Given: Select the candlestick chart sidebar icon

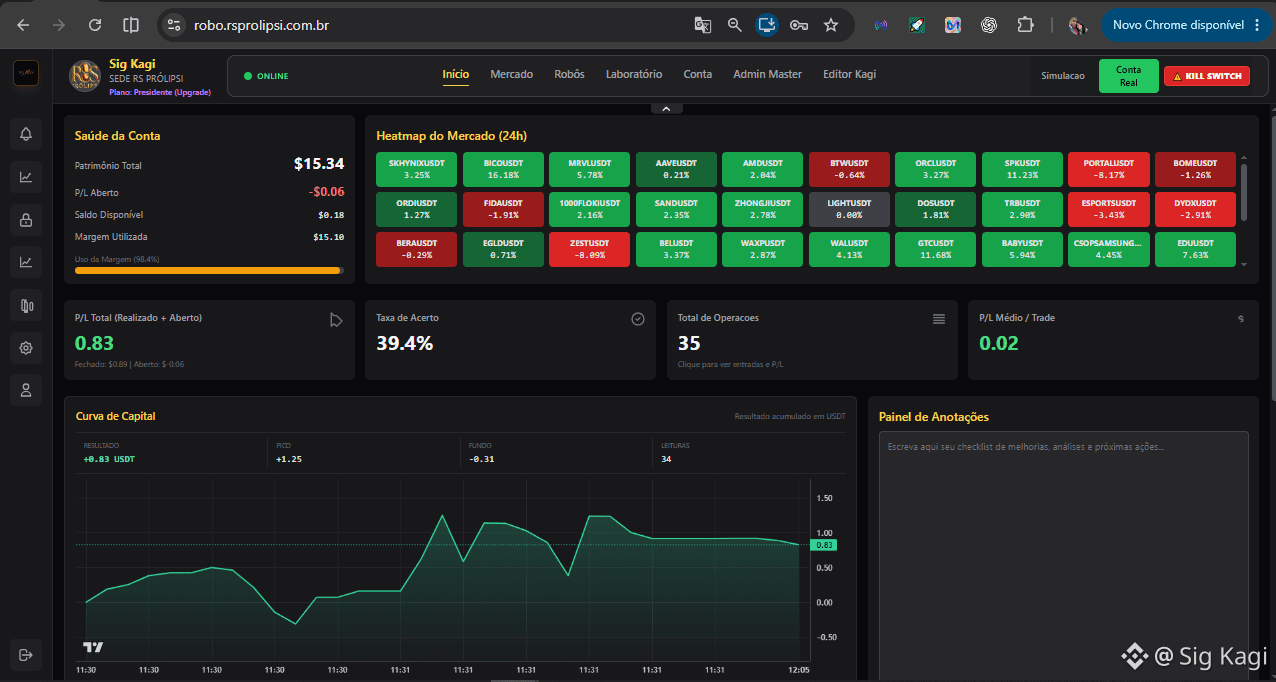Looking at the screenshot, I should (x=26, y=306).
